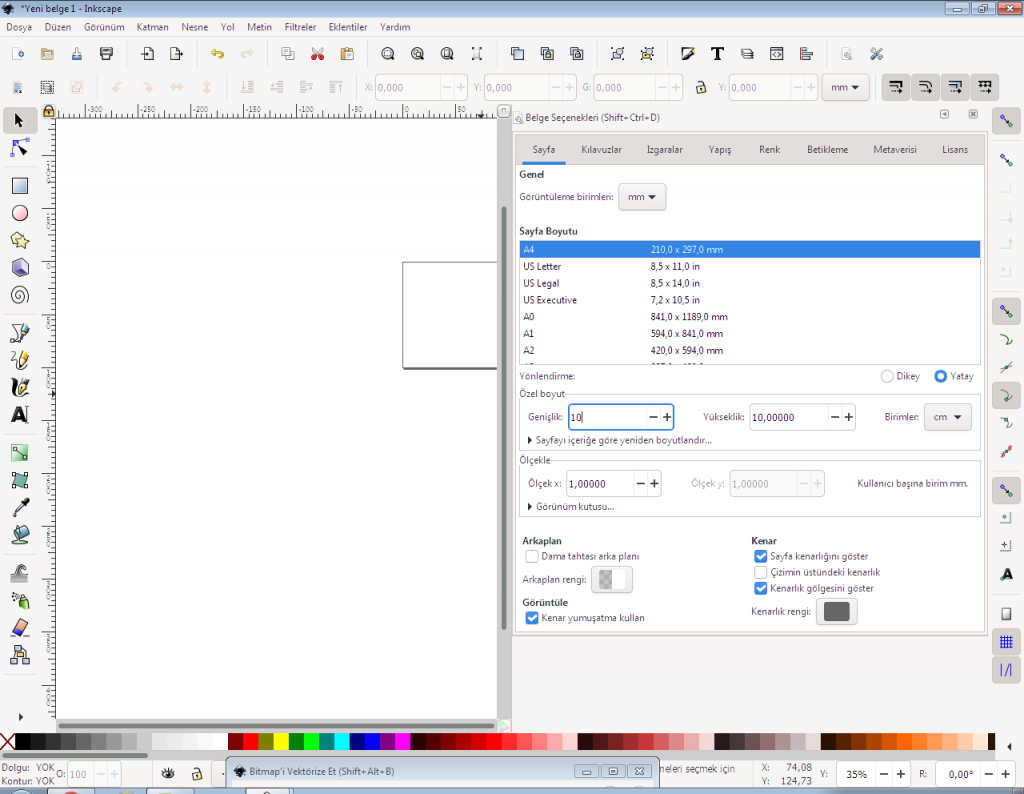Click the Open document folder icon
Screen dimensions: 1024x794
tap(47, 54)
